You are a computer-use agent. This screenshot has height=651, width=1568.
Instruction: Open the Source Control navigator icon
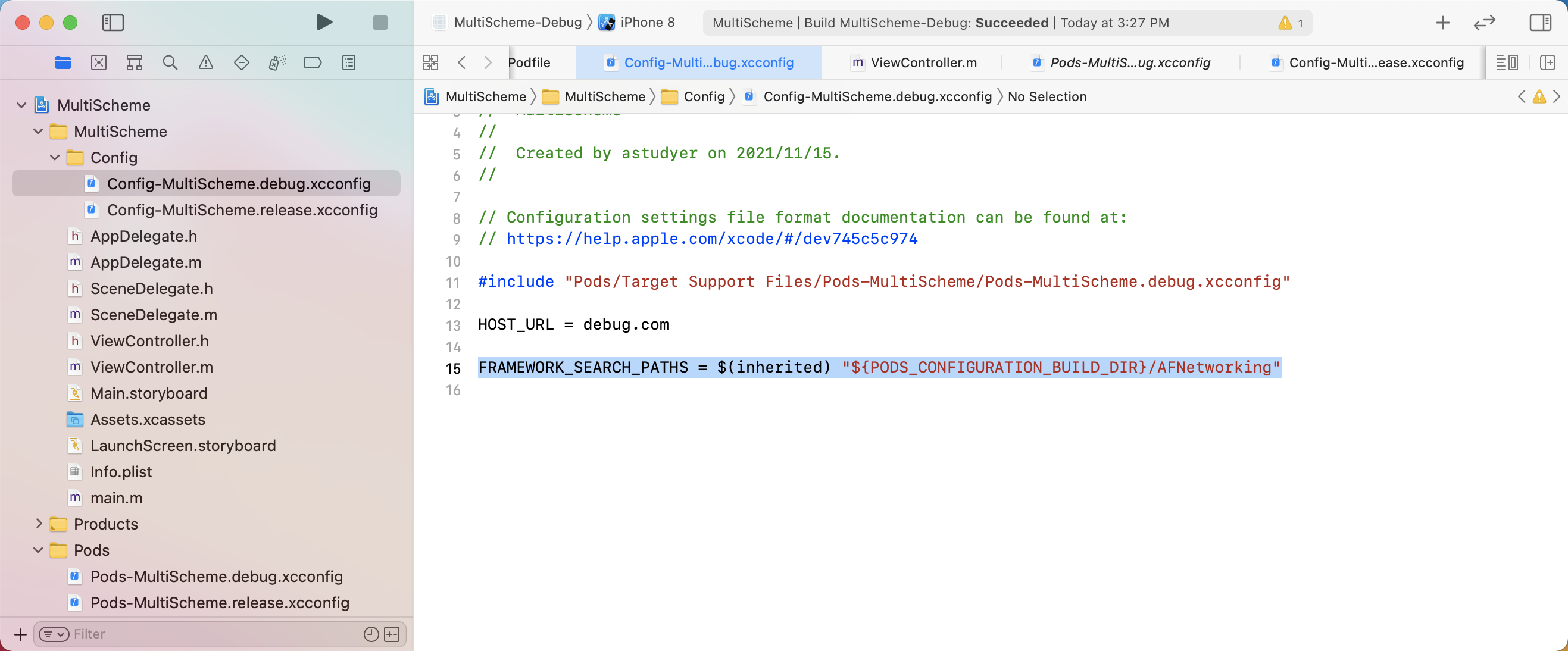(99, 62)
